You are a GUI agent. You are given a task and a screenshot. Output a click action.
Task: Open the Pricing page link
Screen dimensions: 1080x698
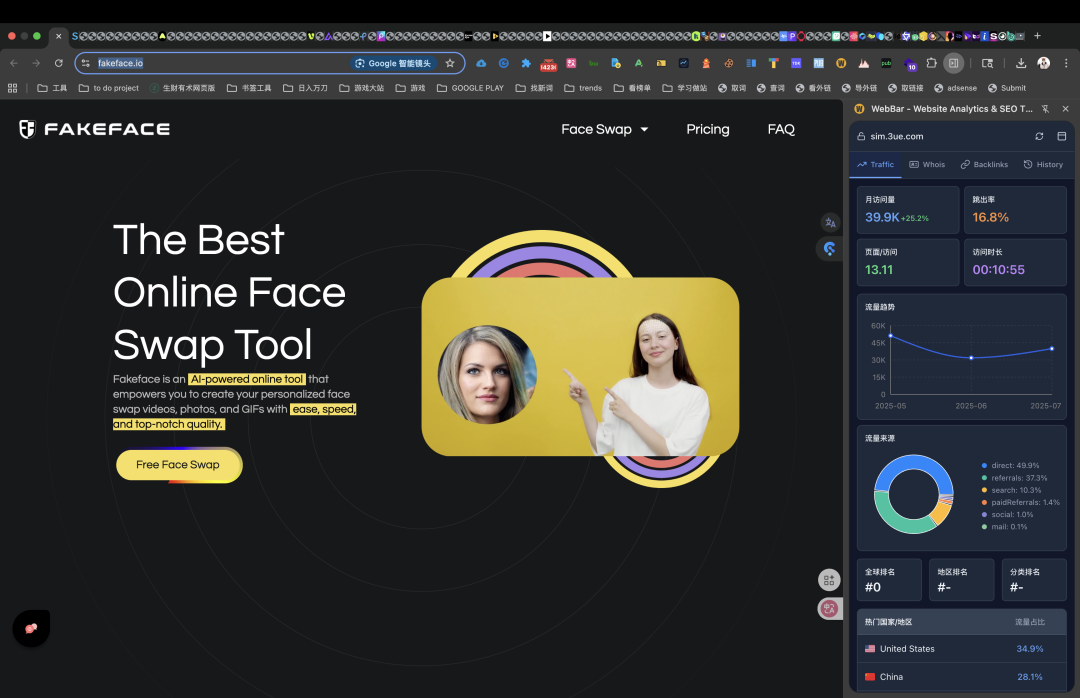(x=707, y=129)
